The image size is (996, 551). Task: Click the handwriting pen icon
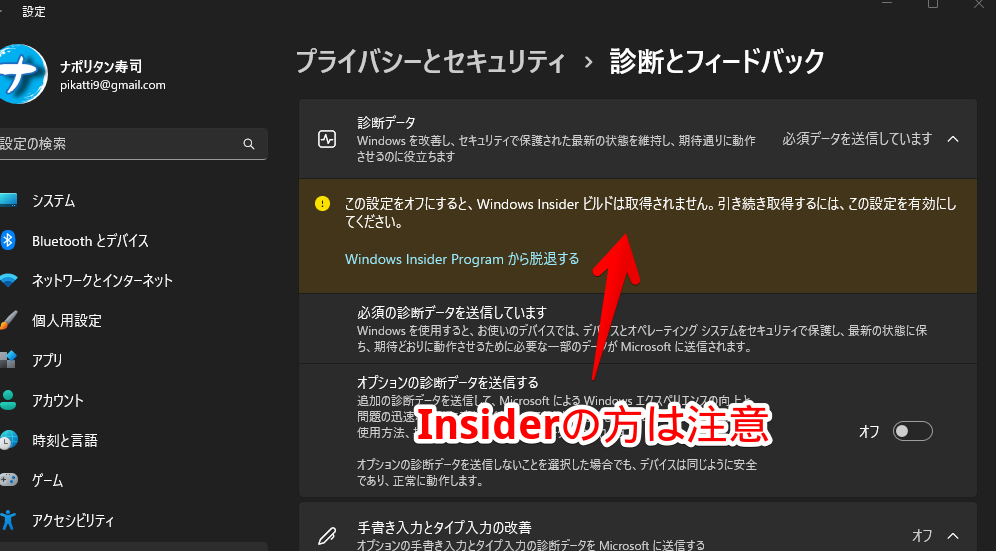[x=327, y=536]
